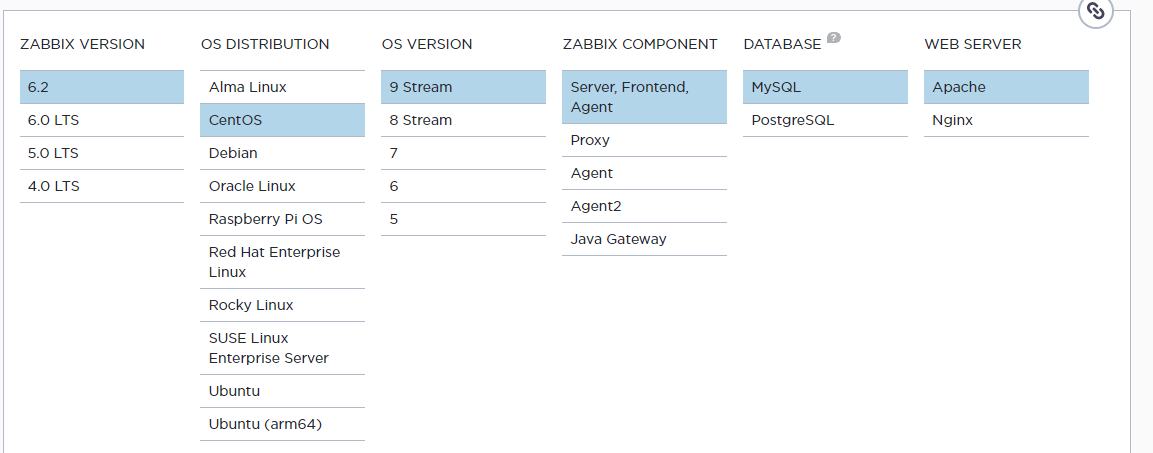
Task: Select Rocky Linux distribution
Action: [282, 305]
